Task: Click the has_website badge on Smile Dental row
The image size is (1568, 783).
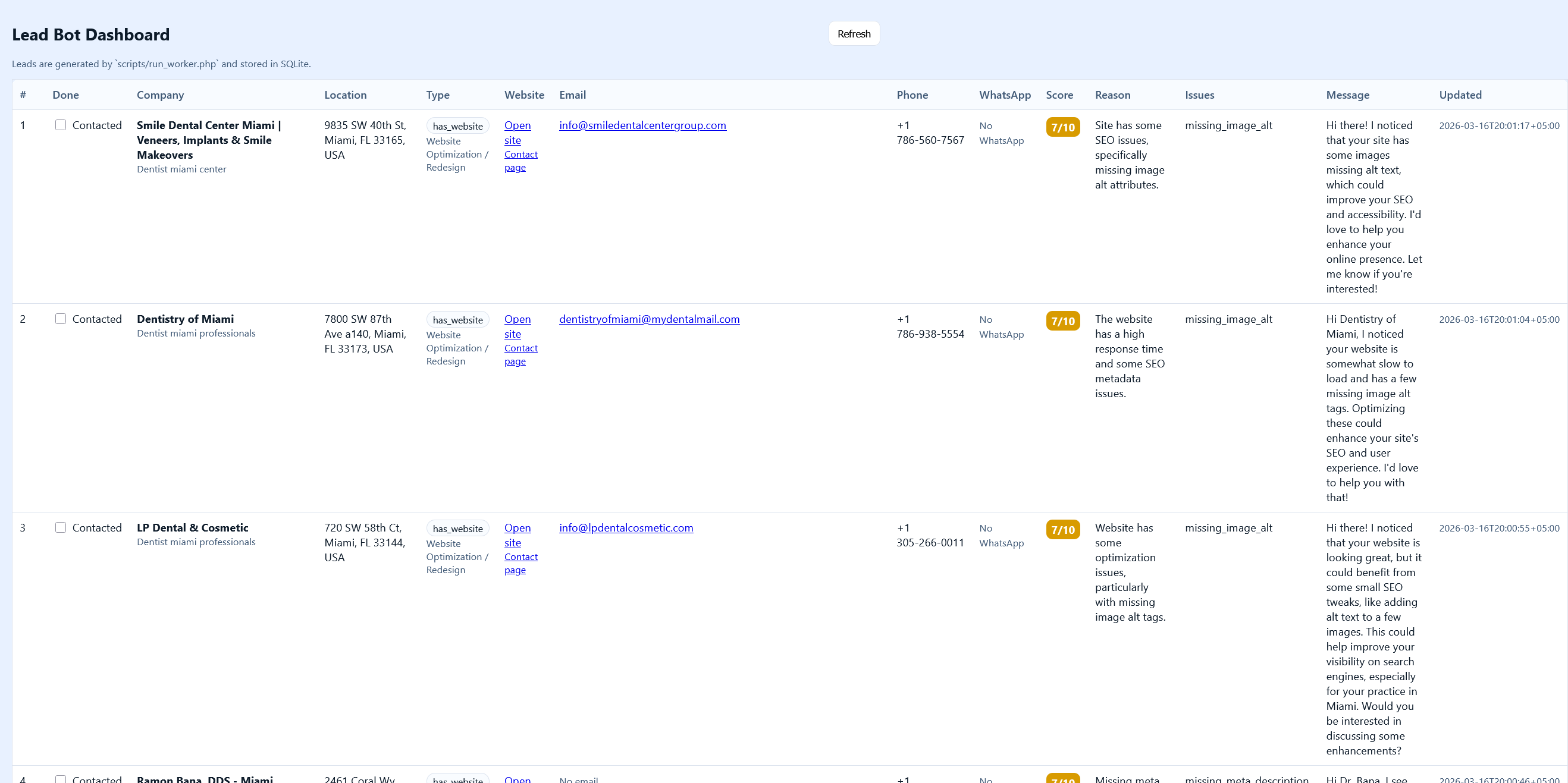Action: click(457, 126)
